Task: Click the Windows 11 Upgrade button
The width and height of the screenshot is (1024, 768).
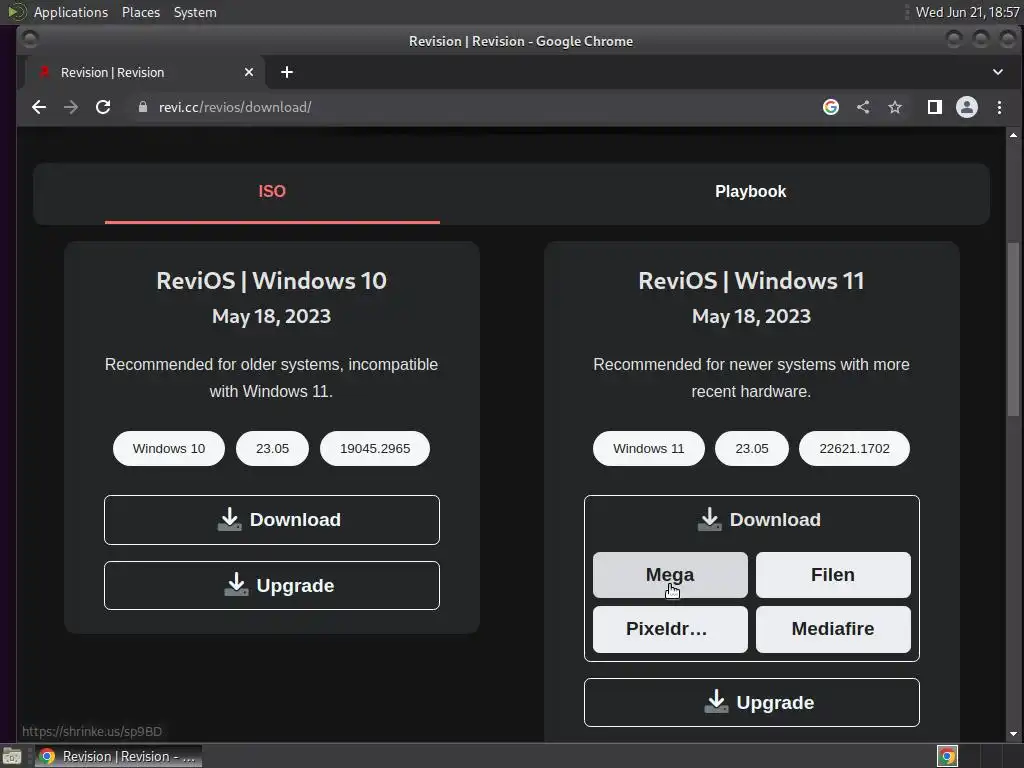Action: click(x=752, y=703)
